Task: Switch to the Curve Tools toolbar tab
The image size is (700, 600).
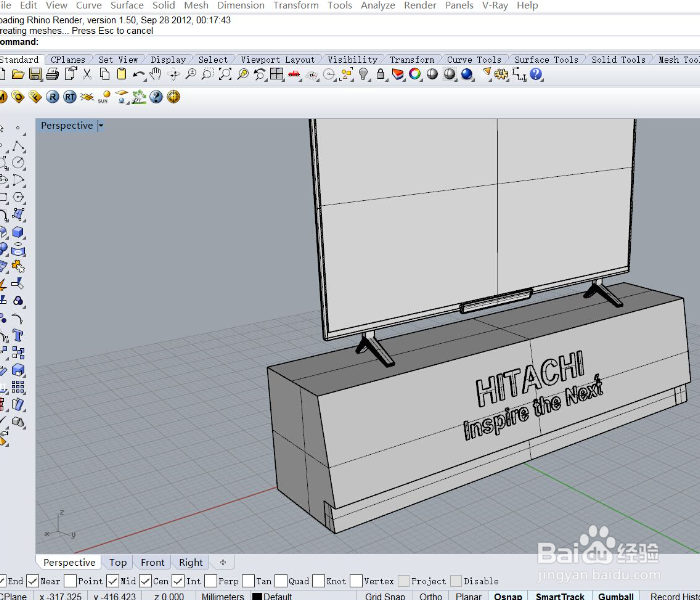Action: coord(474,59)
